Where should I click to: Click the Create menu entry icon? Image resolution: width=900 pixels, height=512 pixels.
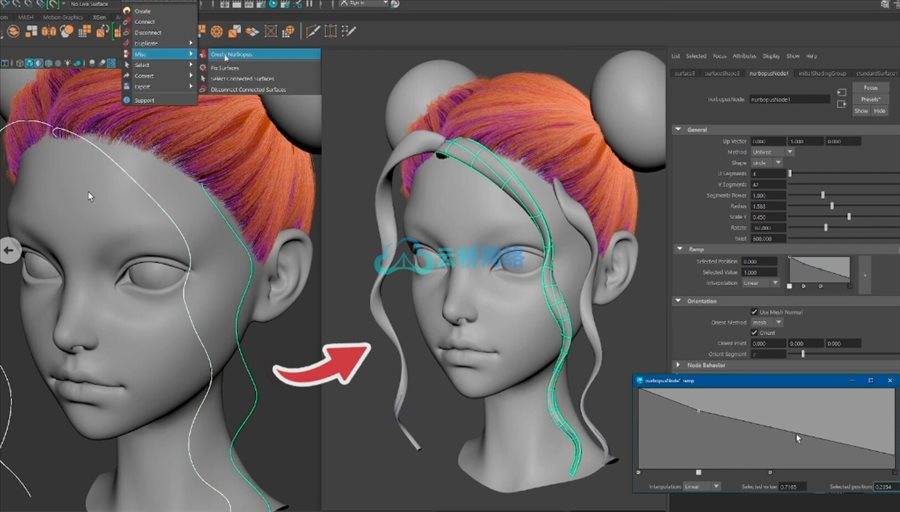point(126,11)
